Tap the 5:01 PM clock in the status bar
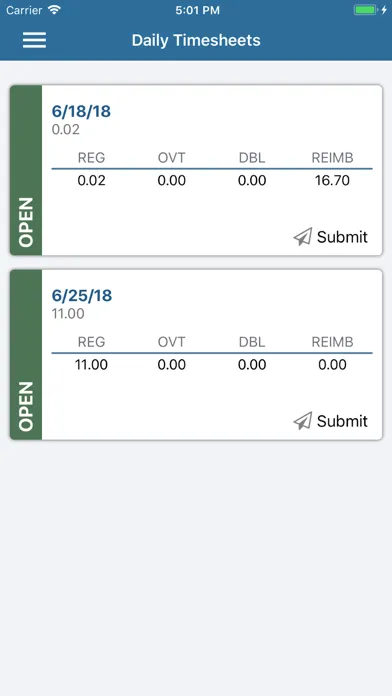Image resolution: width=392 pixels, height=696 pixels. click(197, 10)
